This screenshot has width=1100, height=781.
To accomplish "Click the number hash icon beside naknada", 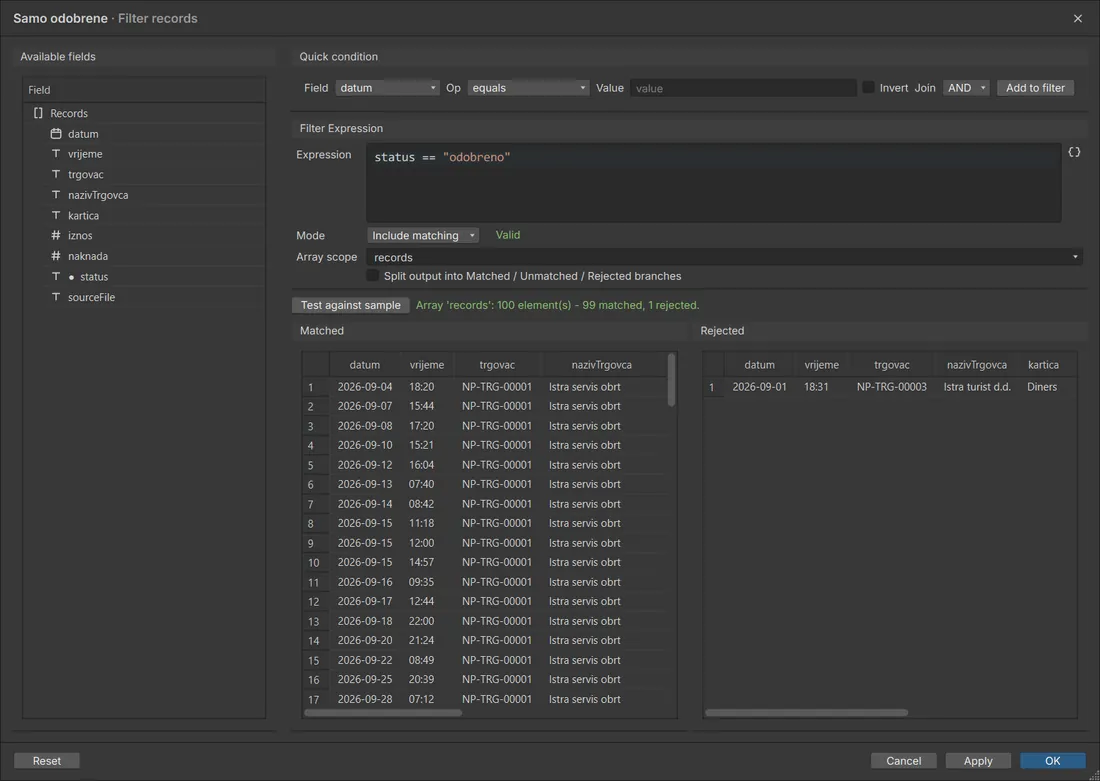I will pyautogui.click(x=56, y=256).
